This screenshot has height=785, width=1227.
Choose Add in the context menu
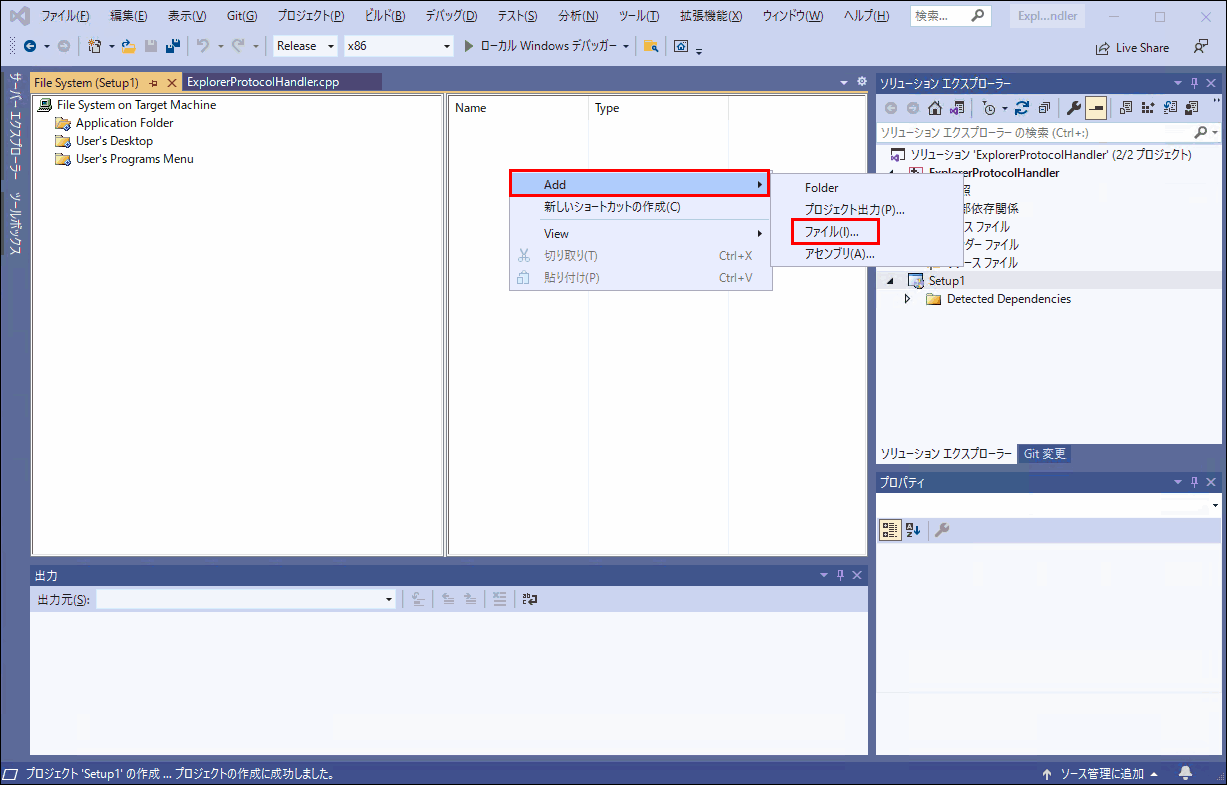639,184
